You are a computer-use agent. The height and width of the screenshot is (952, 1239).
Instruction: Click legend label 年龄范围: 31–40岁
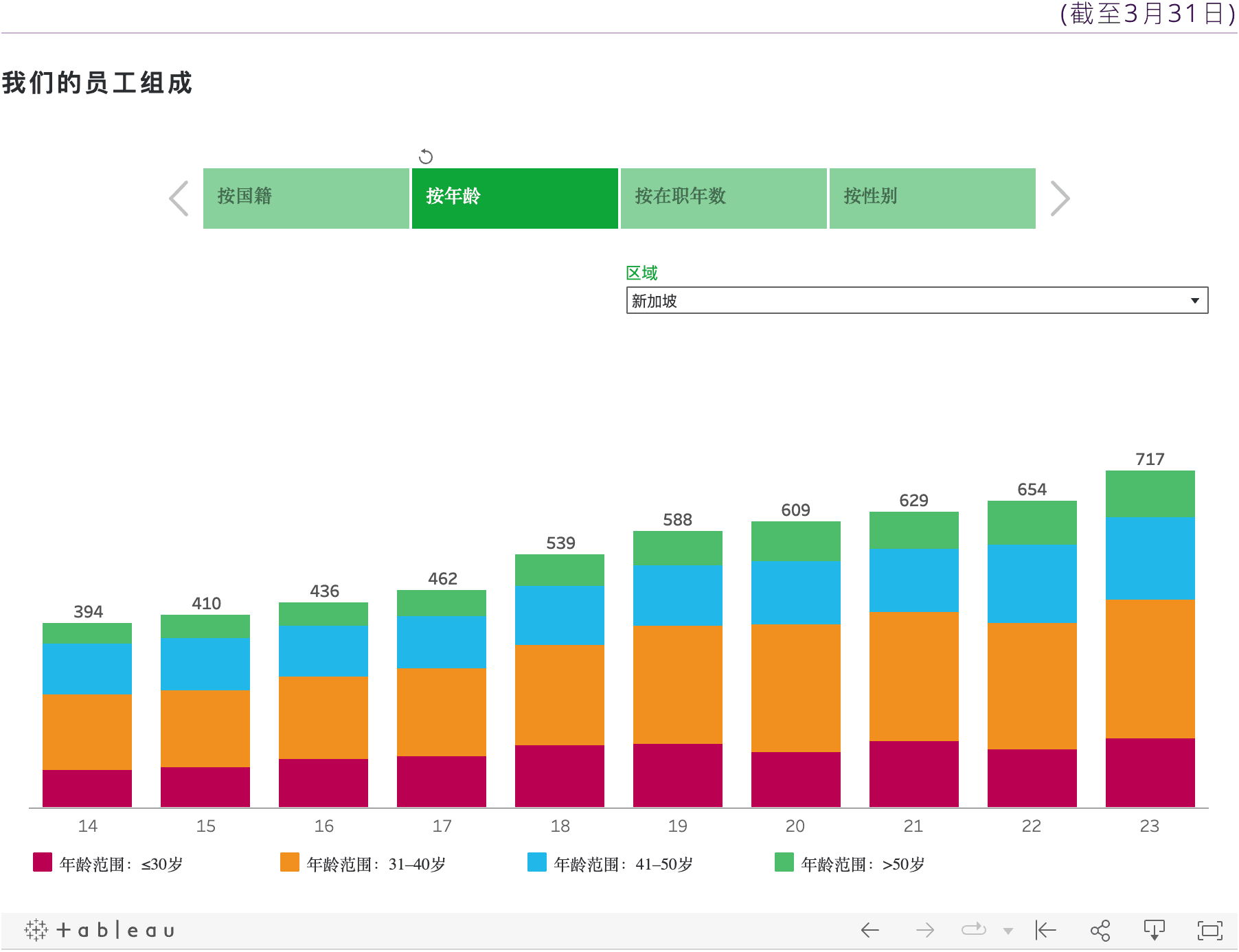[376, 864]
